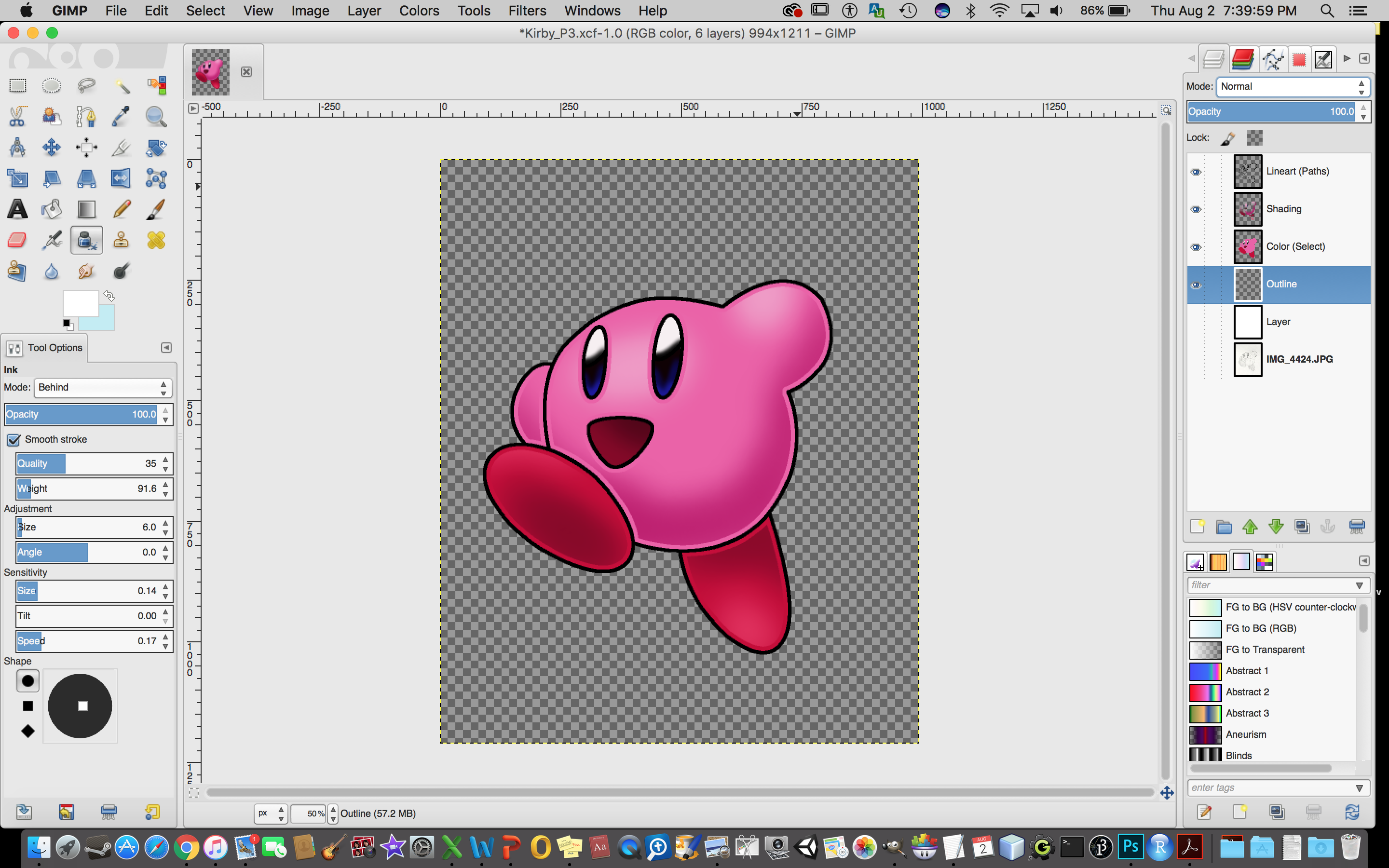Screen dimensions: 1389x868
Task: Open the Windows menu
Action: [x=592, y=11]
